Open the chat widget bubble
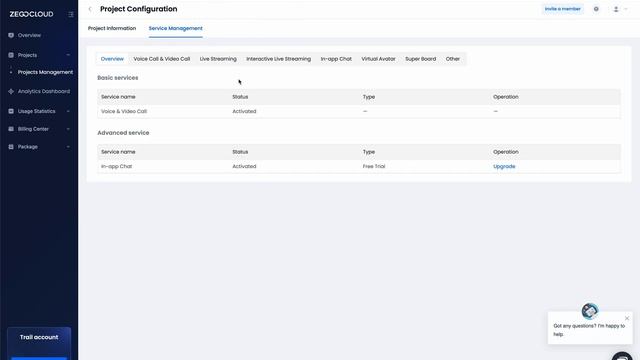 622,356
